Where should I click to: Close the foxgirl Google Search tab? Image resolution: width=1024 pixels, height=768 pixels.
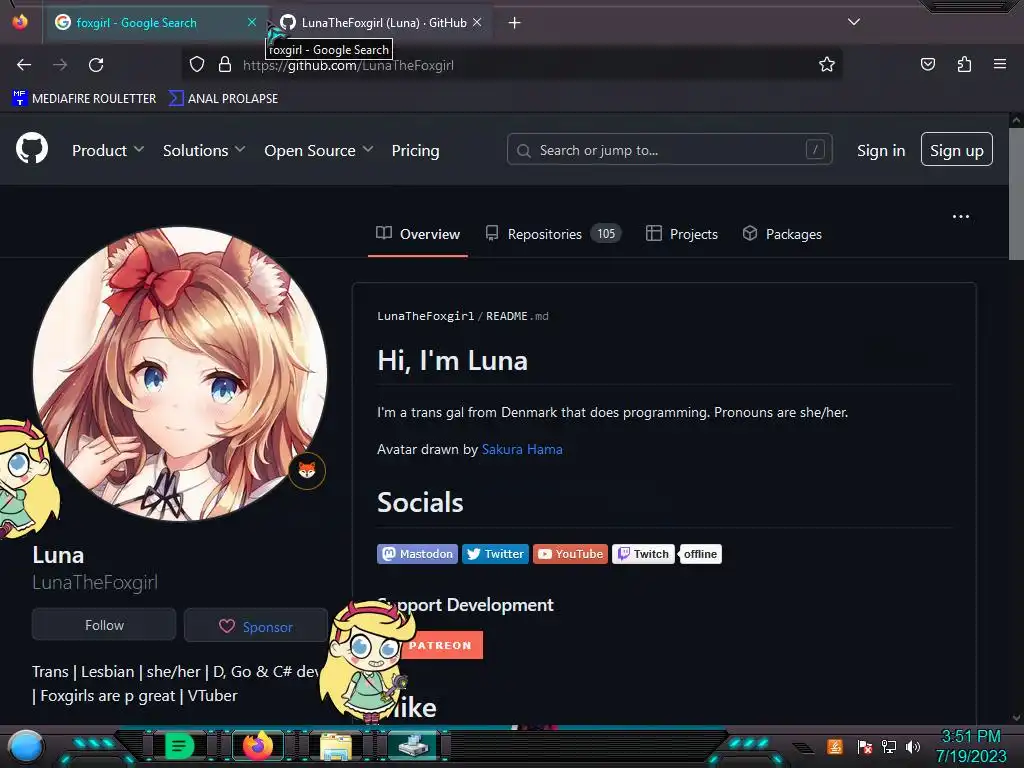252,22
